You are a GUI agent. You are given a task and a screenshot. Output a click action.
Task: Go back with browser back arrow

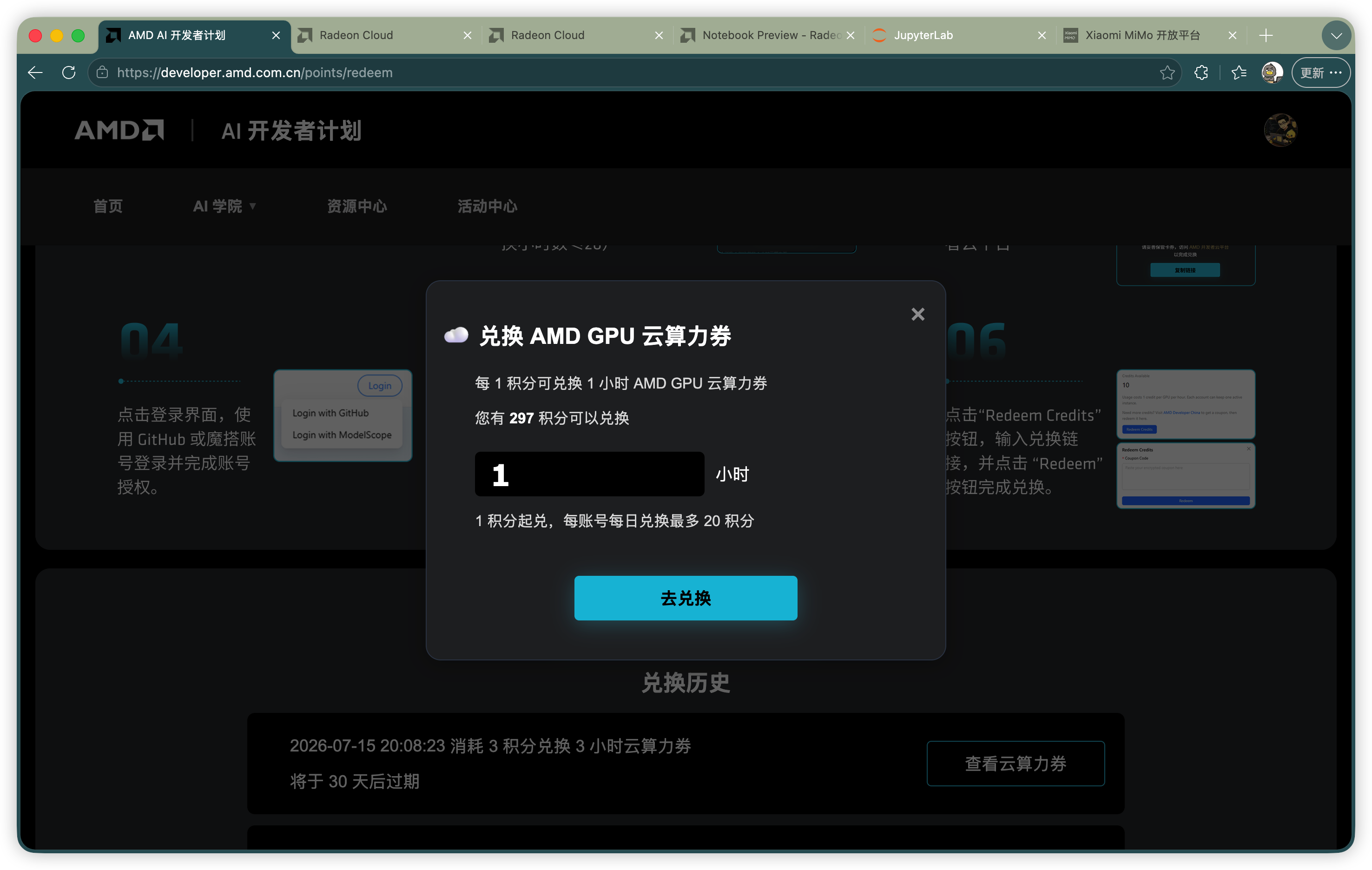pyautogui.click(x=35, y=72)
